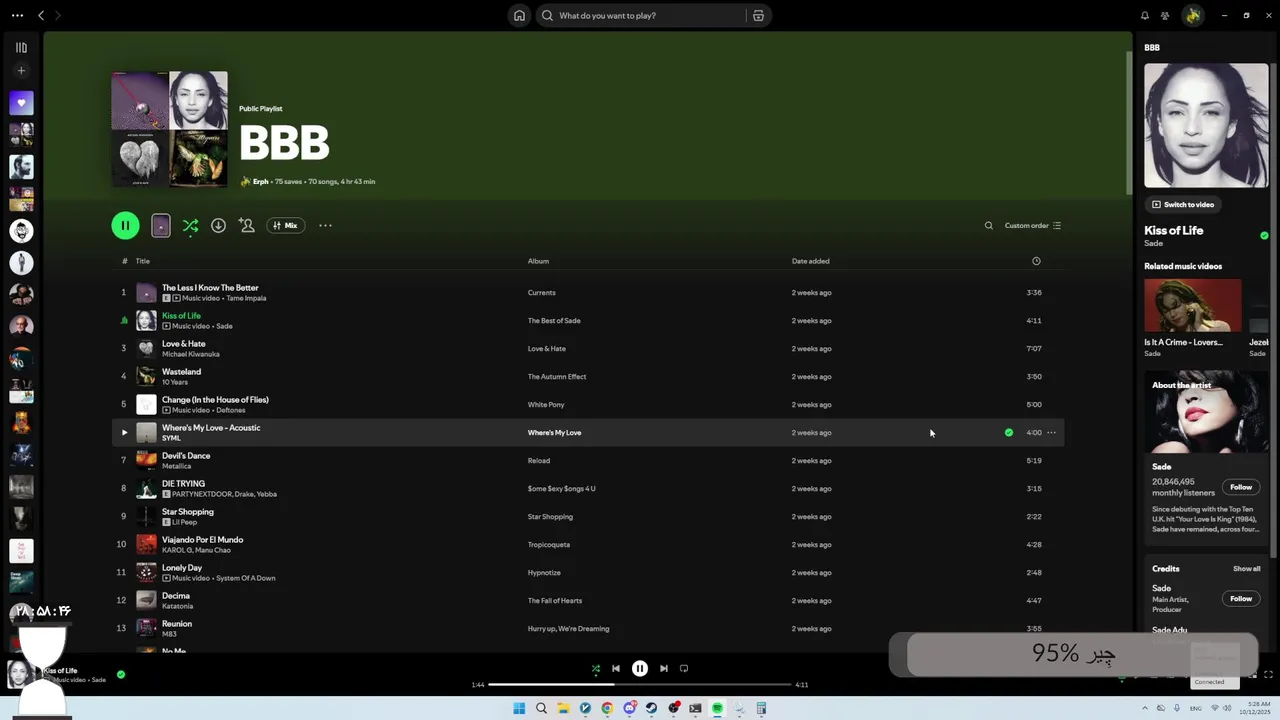Toggle playlist smart shuffle icon
The image size is (1280, 720).
(190, 225)
